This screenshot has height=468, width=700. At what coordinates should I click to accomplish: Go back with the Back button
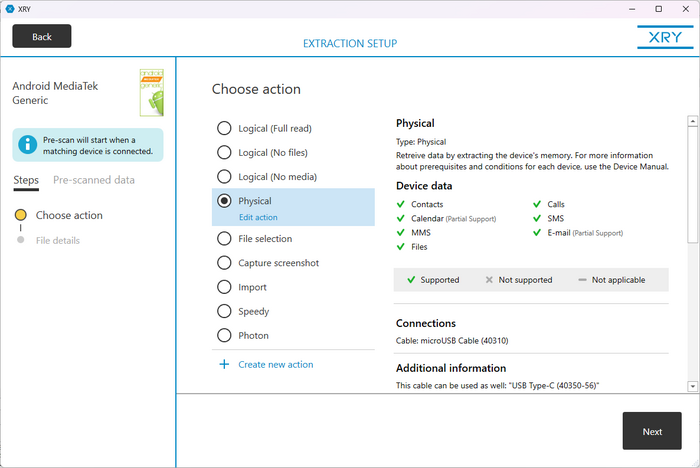coord(42,36)
